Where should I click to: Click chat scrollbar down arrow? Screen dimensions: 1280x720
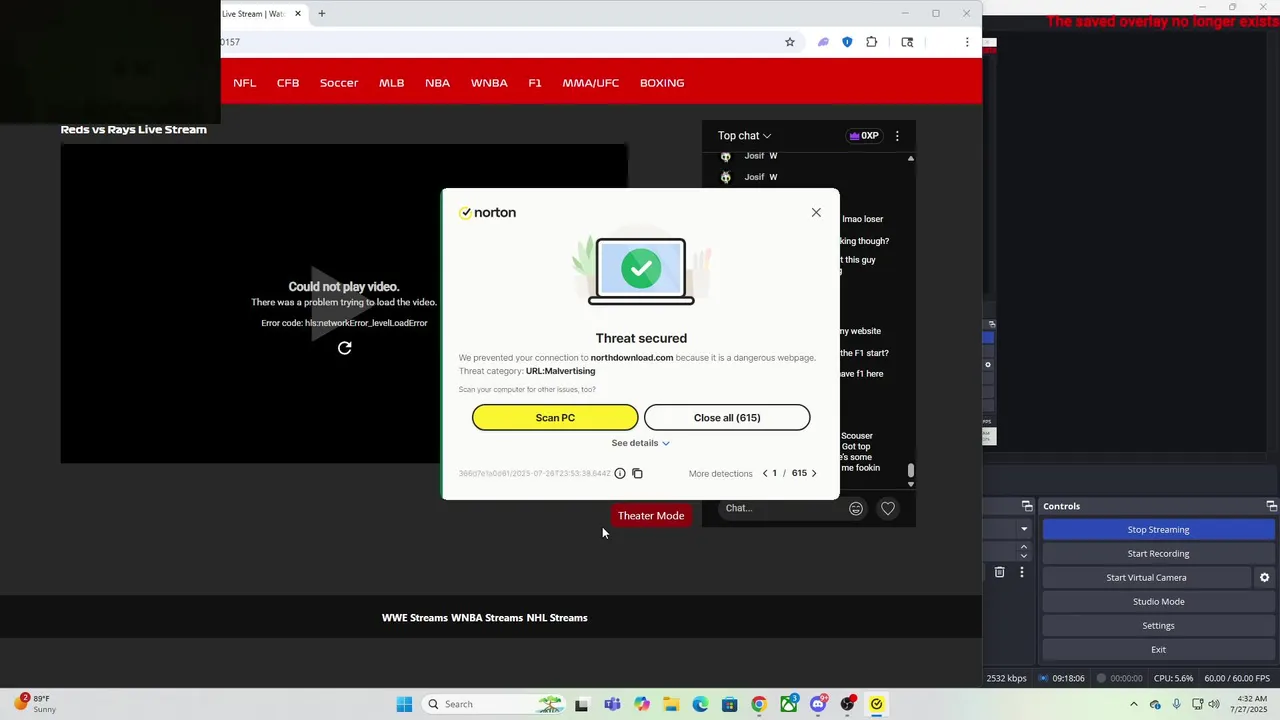[911, 484]
